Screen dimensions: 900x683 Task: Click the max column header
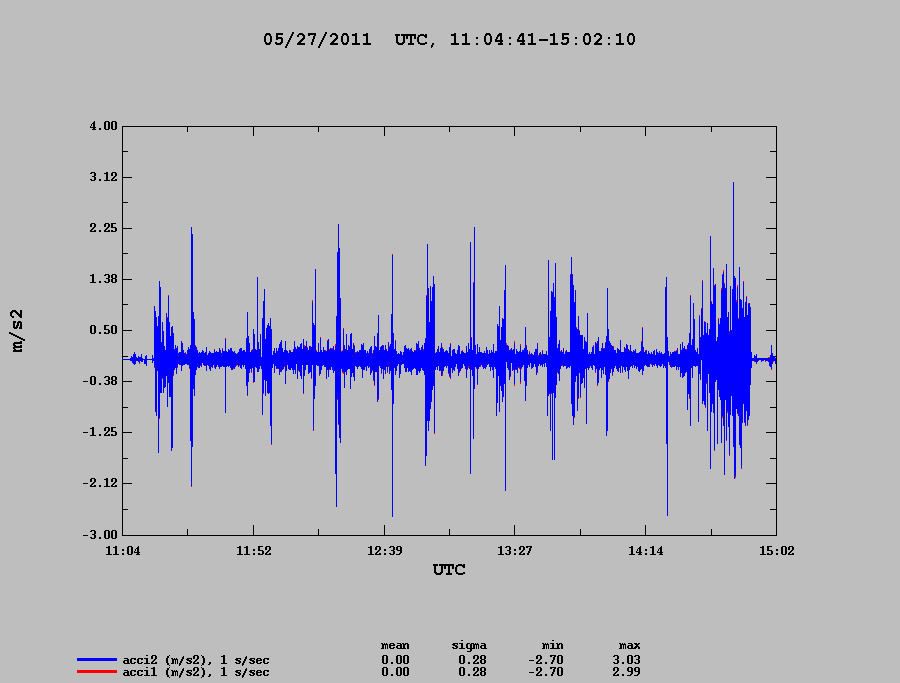629,646
